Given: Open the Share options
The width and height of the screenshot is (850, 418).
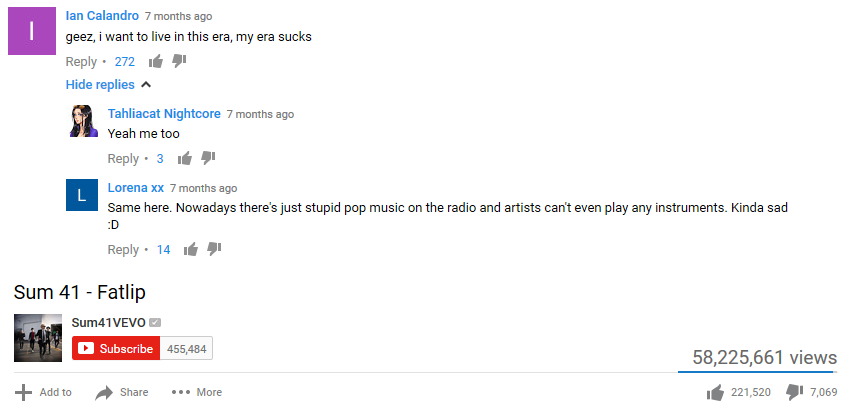Looking at the screenshot, I should tap(121, 392).
